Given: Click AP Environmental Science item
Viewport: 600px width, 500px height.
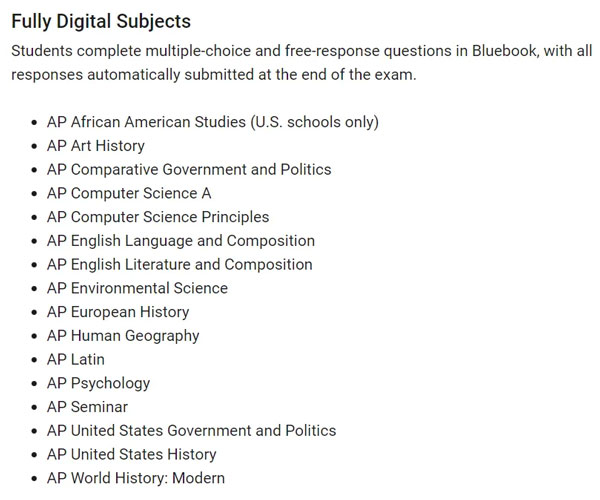Looking at the screenshot, I should pos(137,288).
